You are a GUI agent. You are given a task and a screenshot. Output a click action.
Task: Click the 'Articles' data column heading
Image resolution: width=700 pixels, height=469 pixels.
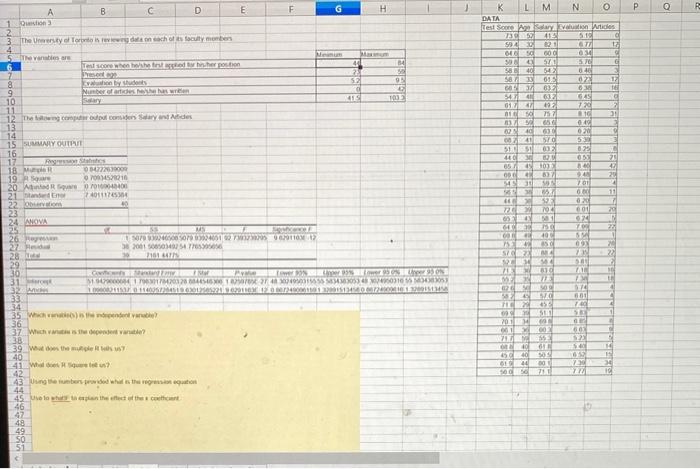[604, 27]
